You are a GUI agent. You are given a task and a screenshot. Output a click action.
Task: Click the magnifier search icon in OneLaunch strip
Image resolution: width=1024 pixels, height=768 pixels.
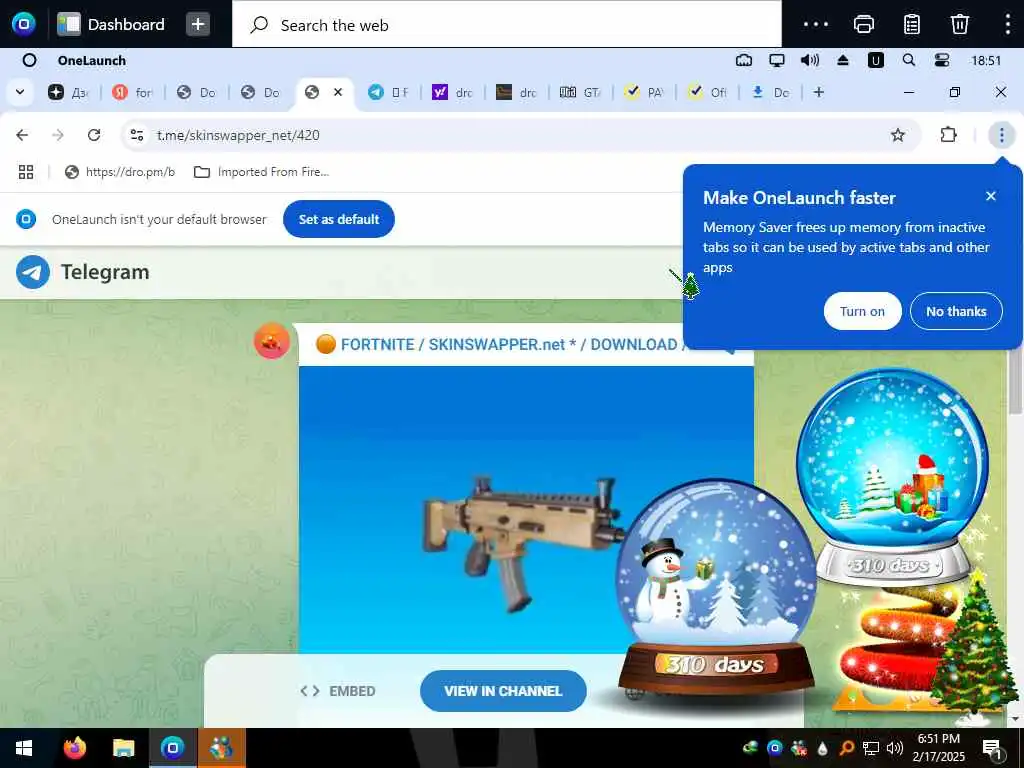coord(908,60)
